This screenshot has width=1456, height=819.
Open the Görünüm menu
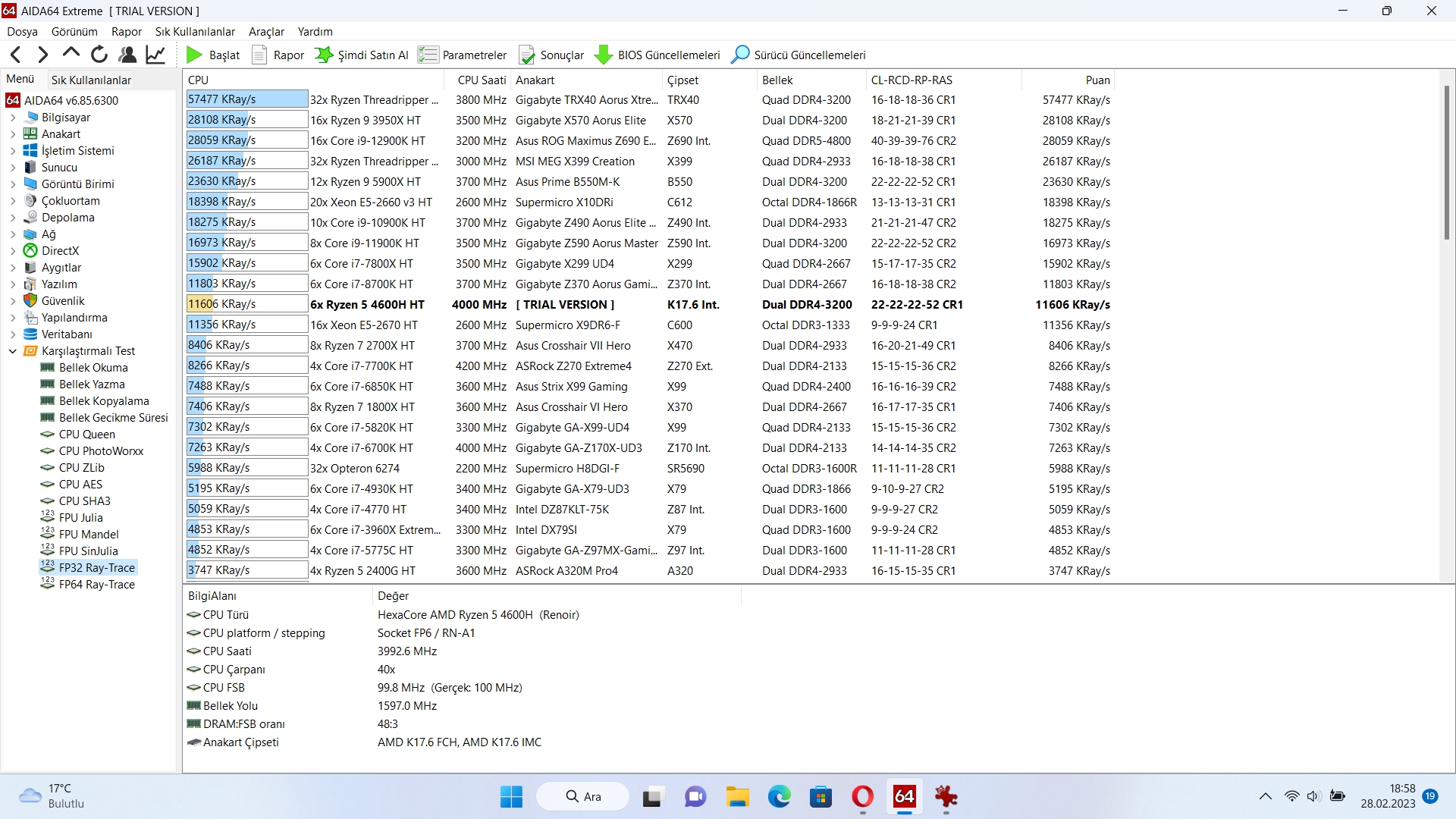click(x=74, y=32)
